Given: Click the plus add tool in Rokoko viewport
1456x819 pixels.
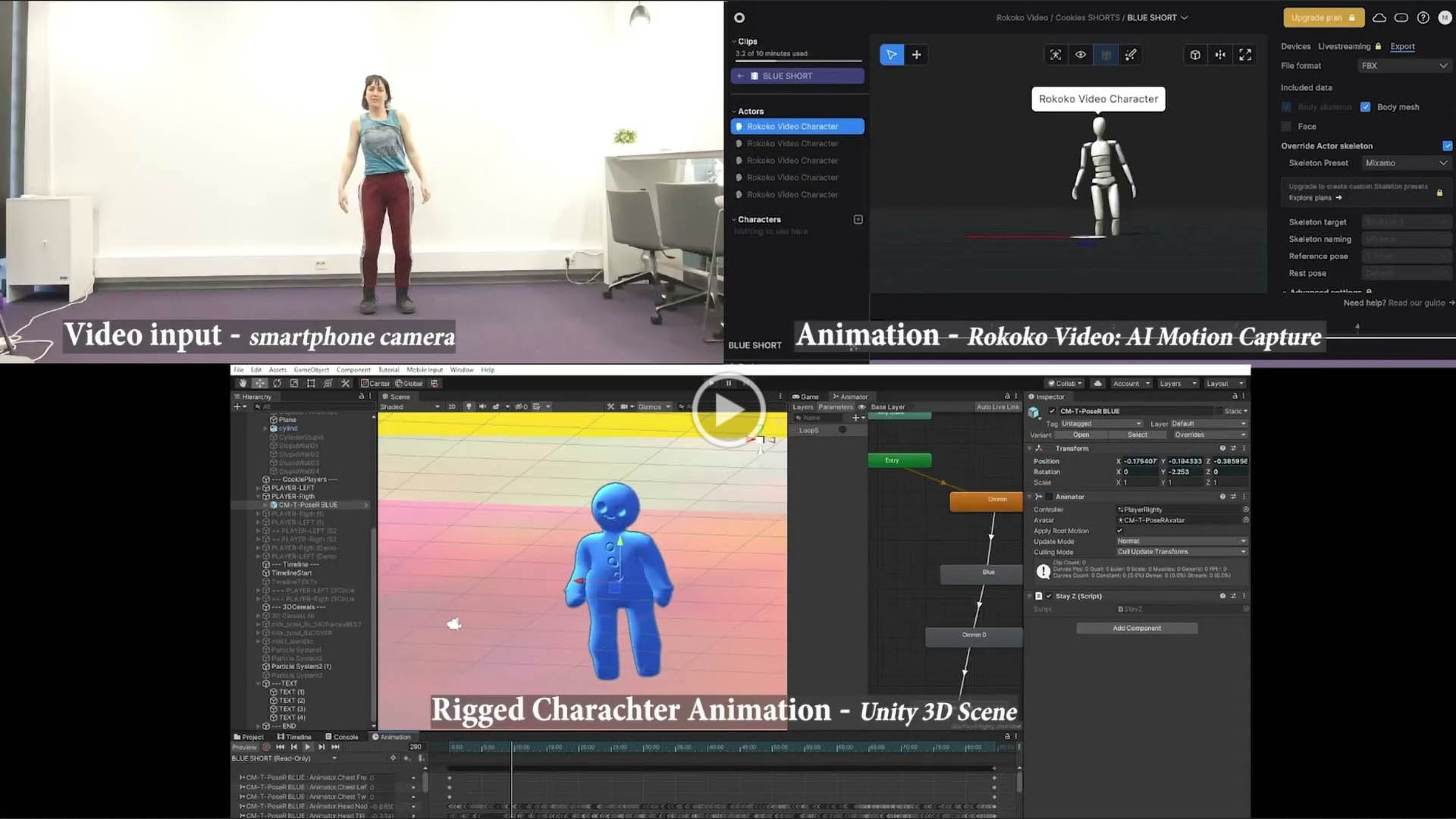Looking at the screenshot, I should pos(916,55).
